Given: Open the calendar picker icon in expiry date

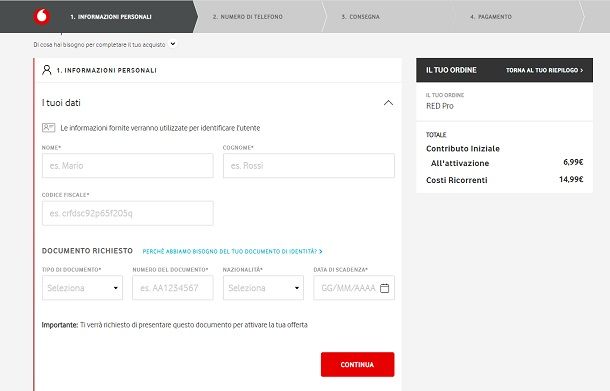Looking at the screenshot, I should (x=384, y=288).
